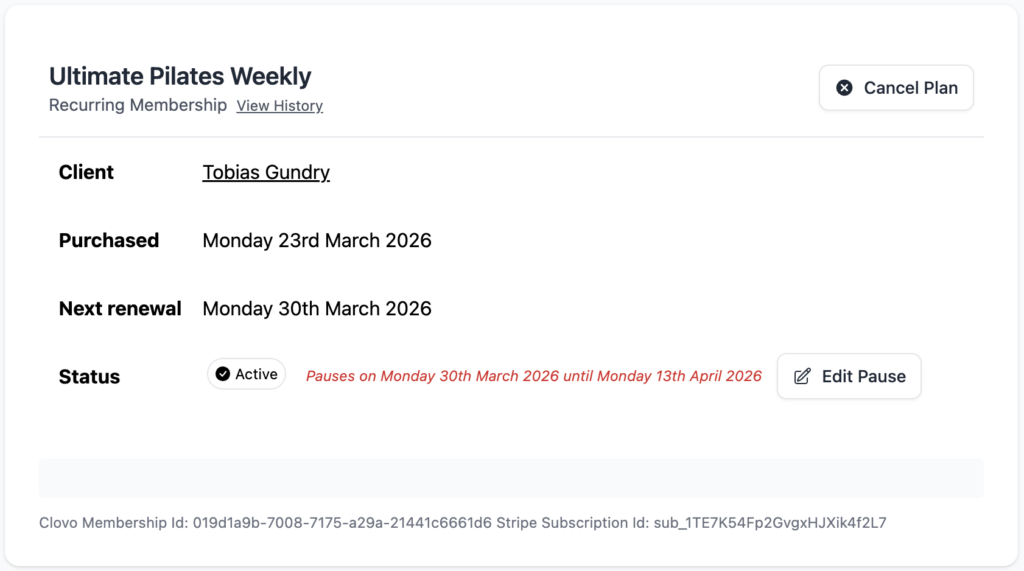Click the pencil icon in Edit Pause
This screenshot has height=571, width=1024.
point(802,376)
